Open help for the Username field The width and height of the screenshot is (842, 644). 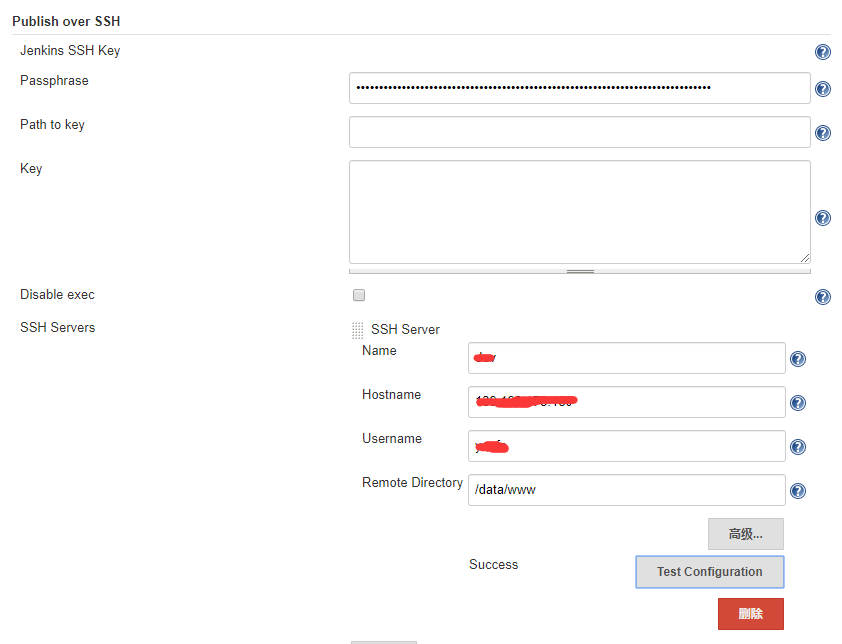pos(798,446)
